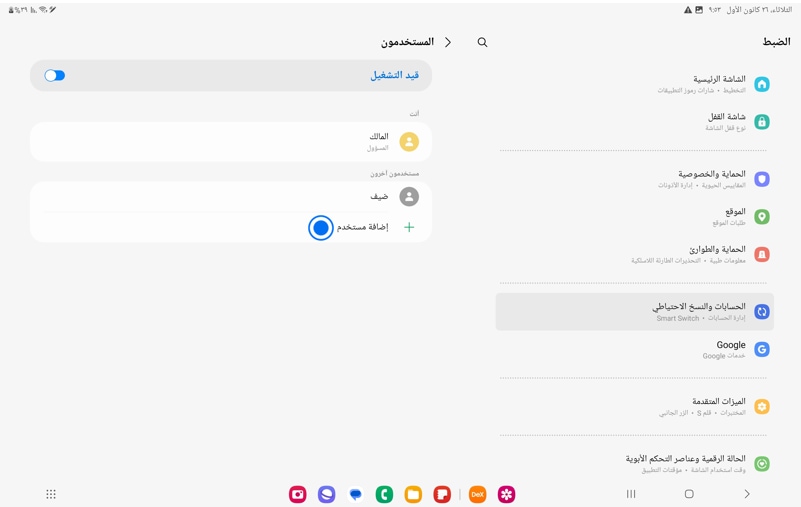
Task: Tap the recent apps navigation button
Action: pyautogui.click(x=631, y=494)
